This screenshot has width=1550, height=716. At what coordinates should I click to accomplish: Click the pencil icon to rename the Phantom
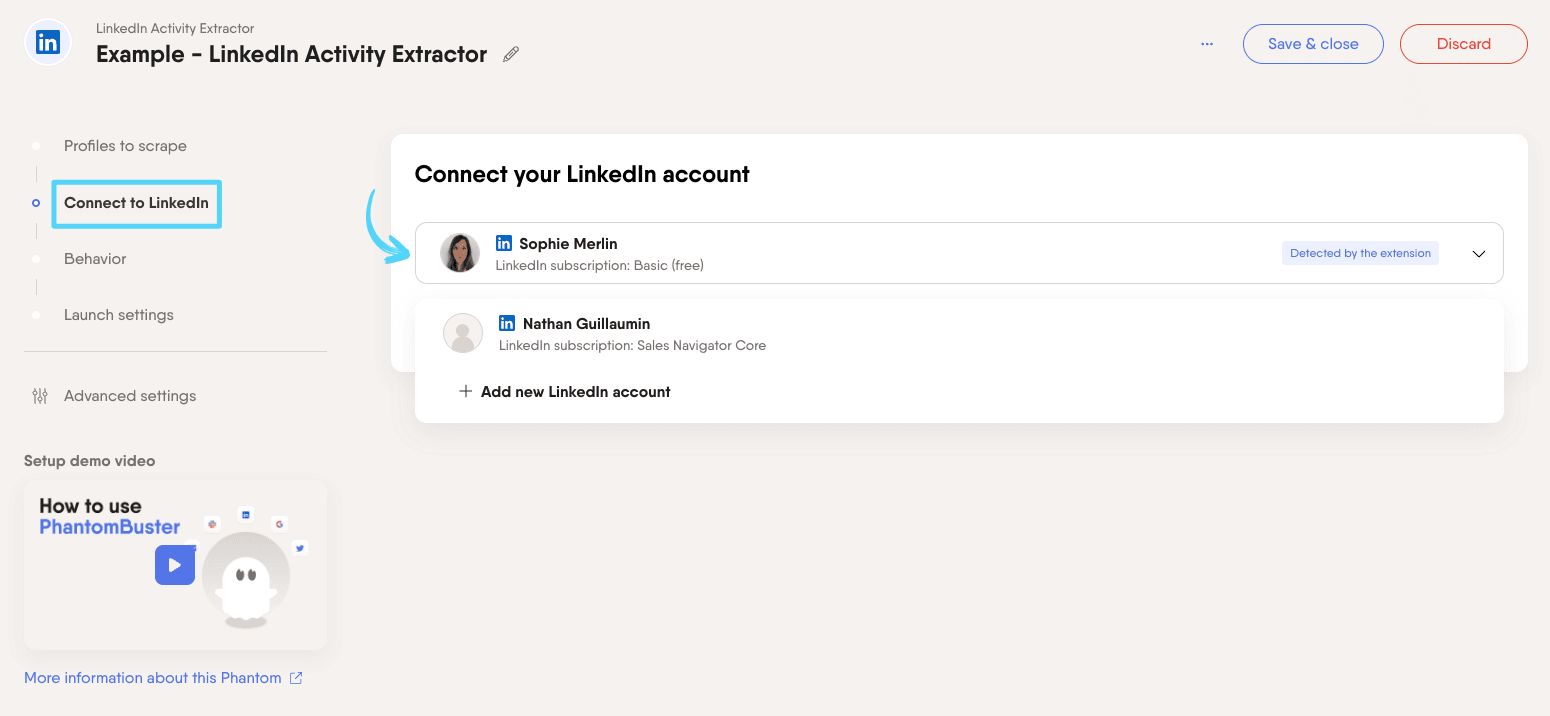[511, 55]
